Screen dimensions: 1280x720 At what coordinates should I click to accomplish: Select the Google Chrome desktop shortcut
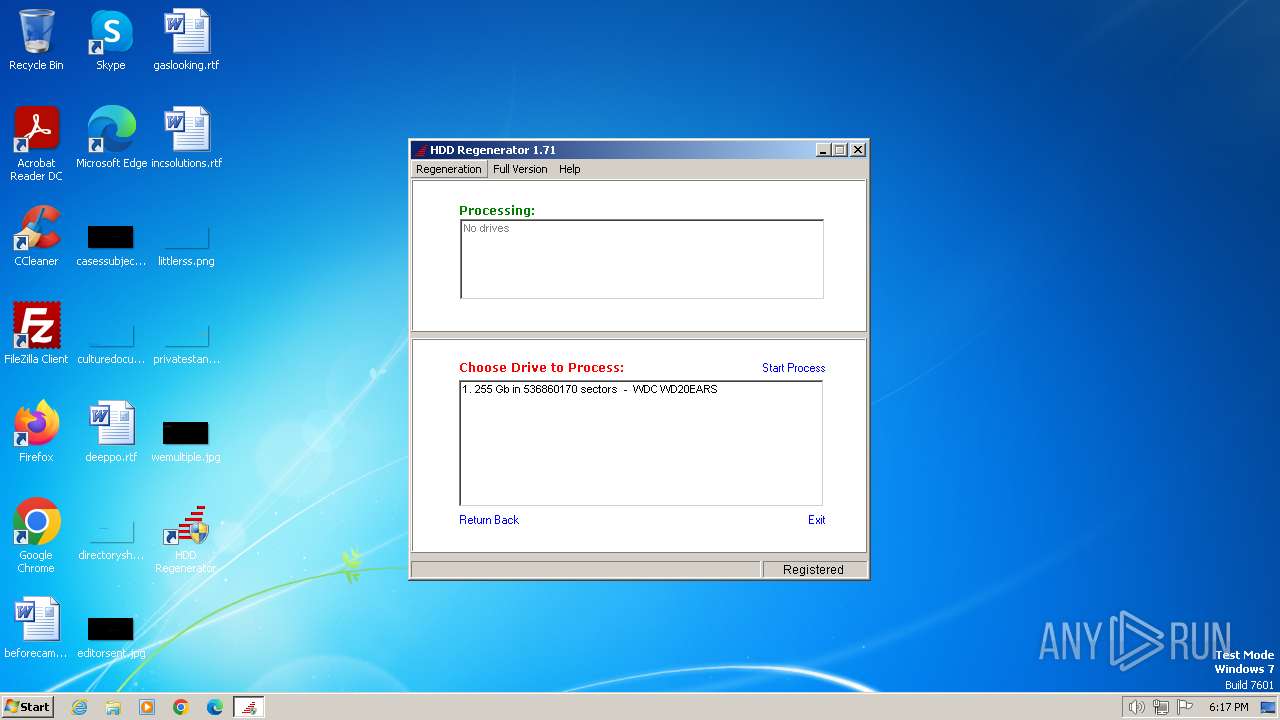(x=36, y=536)
